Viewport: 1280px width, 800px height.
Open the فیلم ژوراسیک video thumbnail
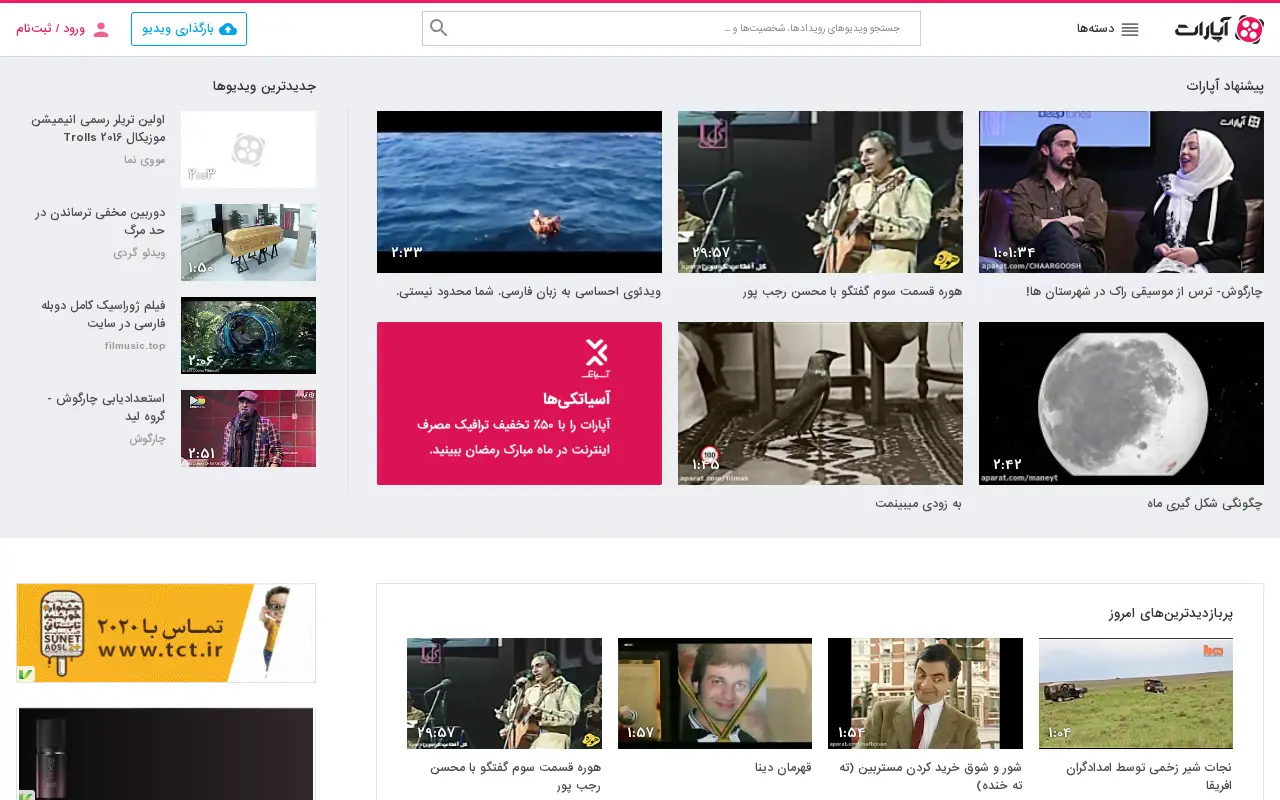(248, 335)
